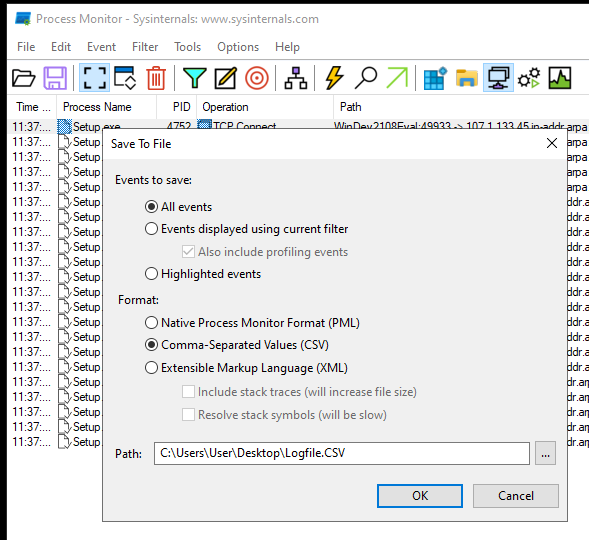Click the browse ellipsis button beside Path
This screenshot has height=540, width=589.
coord(545,454)
